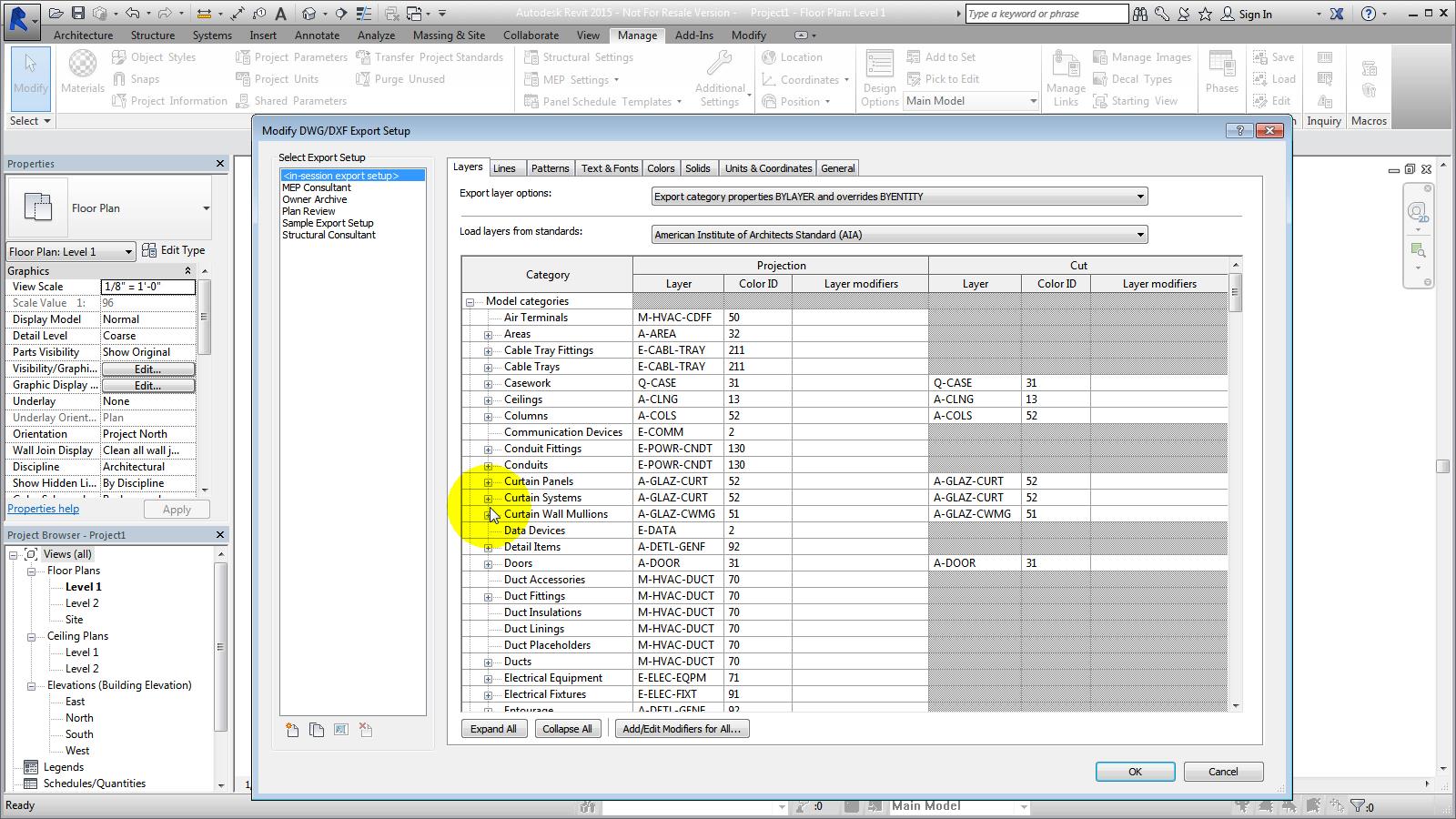Open the Architecture ribbon tab
Screen dimensions: 1456x819
click(x=83, y=35)
